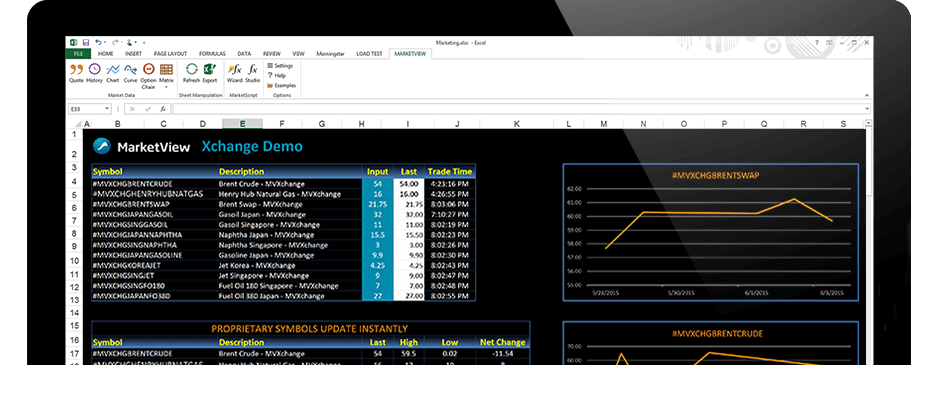Click the Excel application icon
The width and height of the screenshot is (940, 400).
point(73,43)
